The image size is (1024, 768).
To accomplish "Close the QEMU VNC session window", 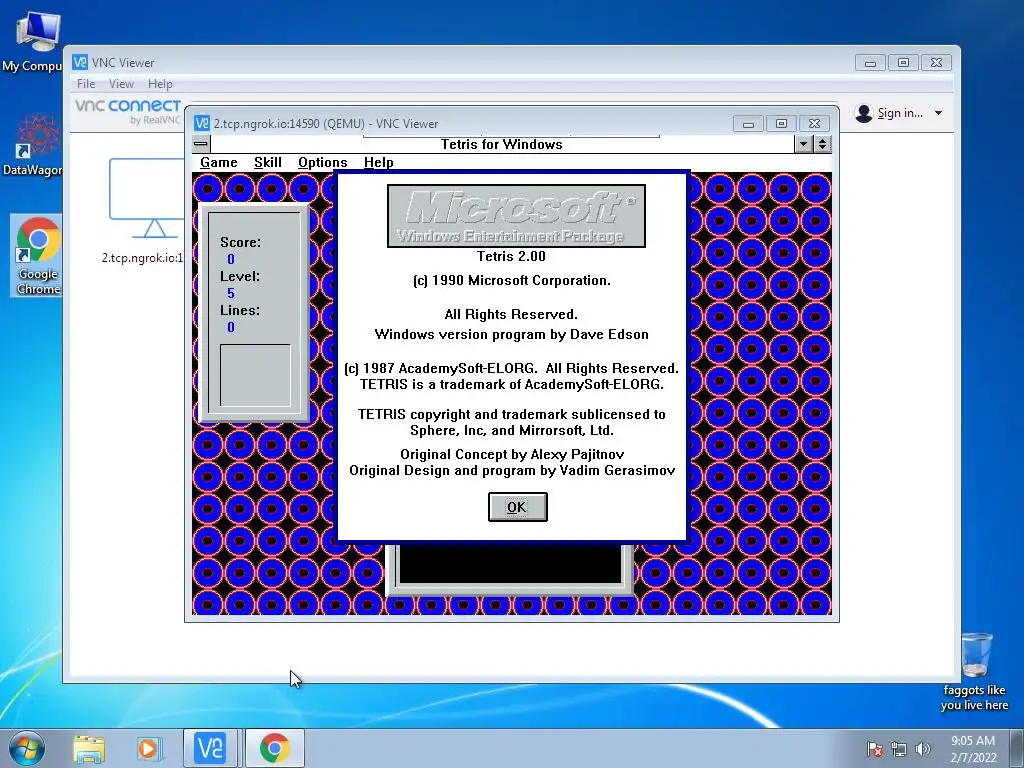I will click(814, 123).
